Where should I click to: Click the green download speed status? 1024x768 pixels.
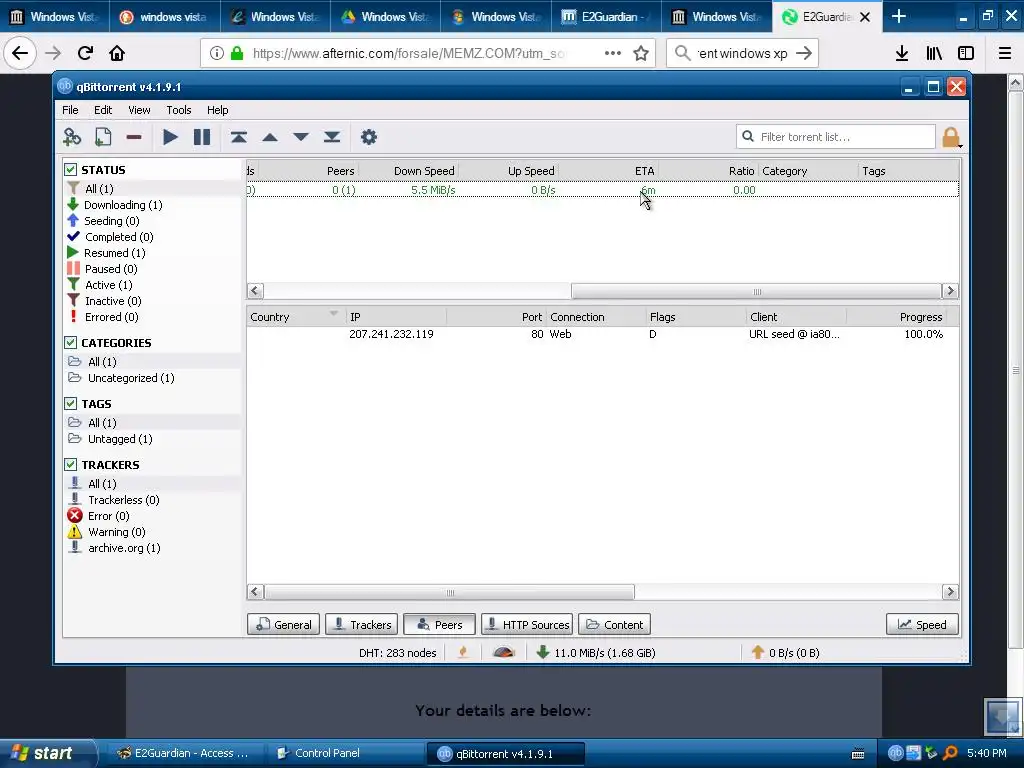click(x=596, y=652)
